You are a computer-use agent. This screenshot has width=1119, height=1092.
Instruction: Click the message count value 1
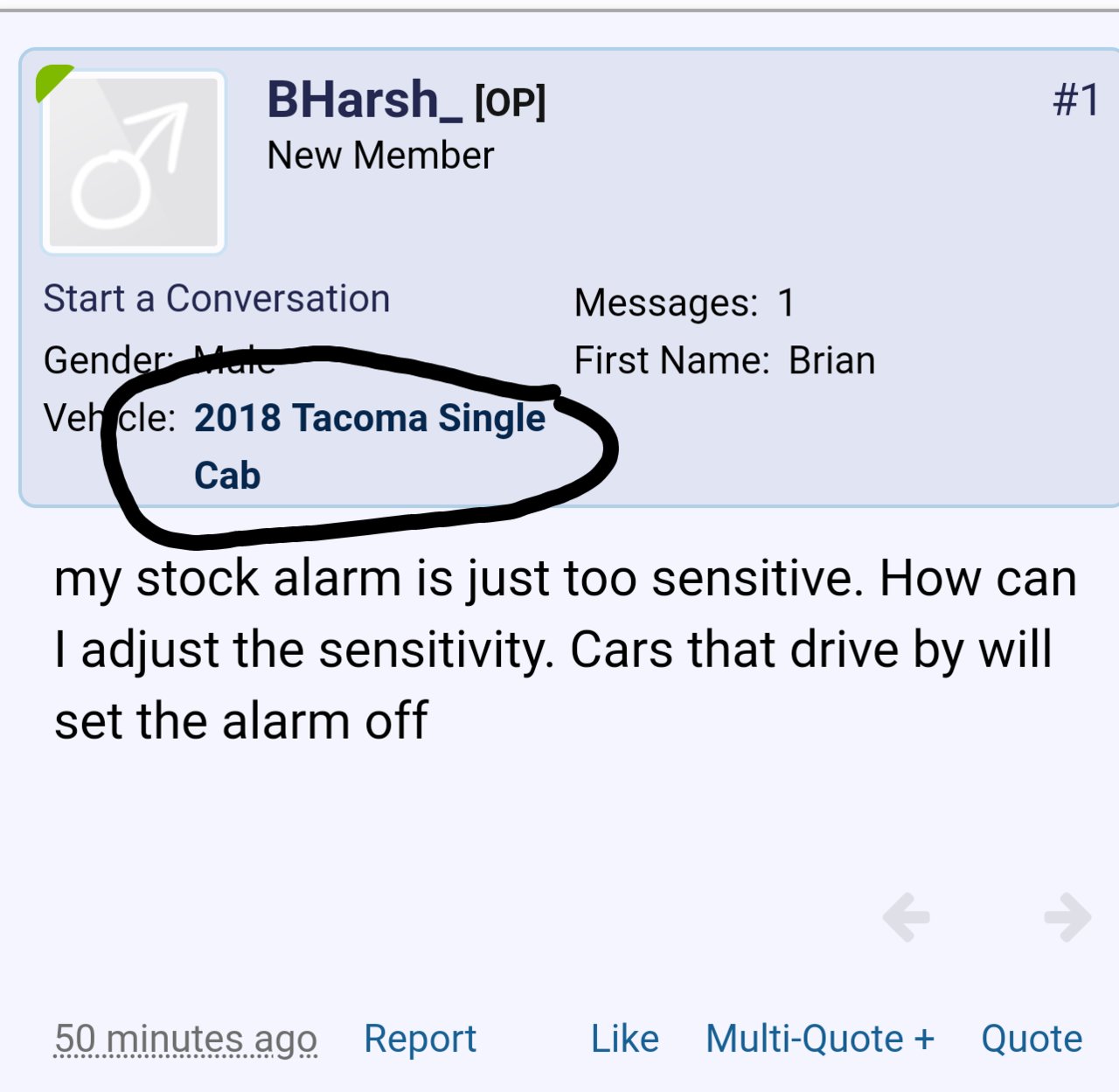pyautogui.click(x=786, y=303)
